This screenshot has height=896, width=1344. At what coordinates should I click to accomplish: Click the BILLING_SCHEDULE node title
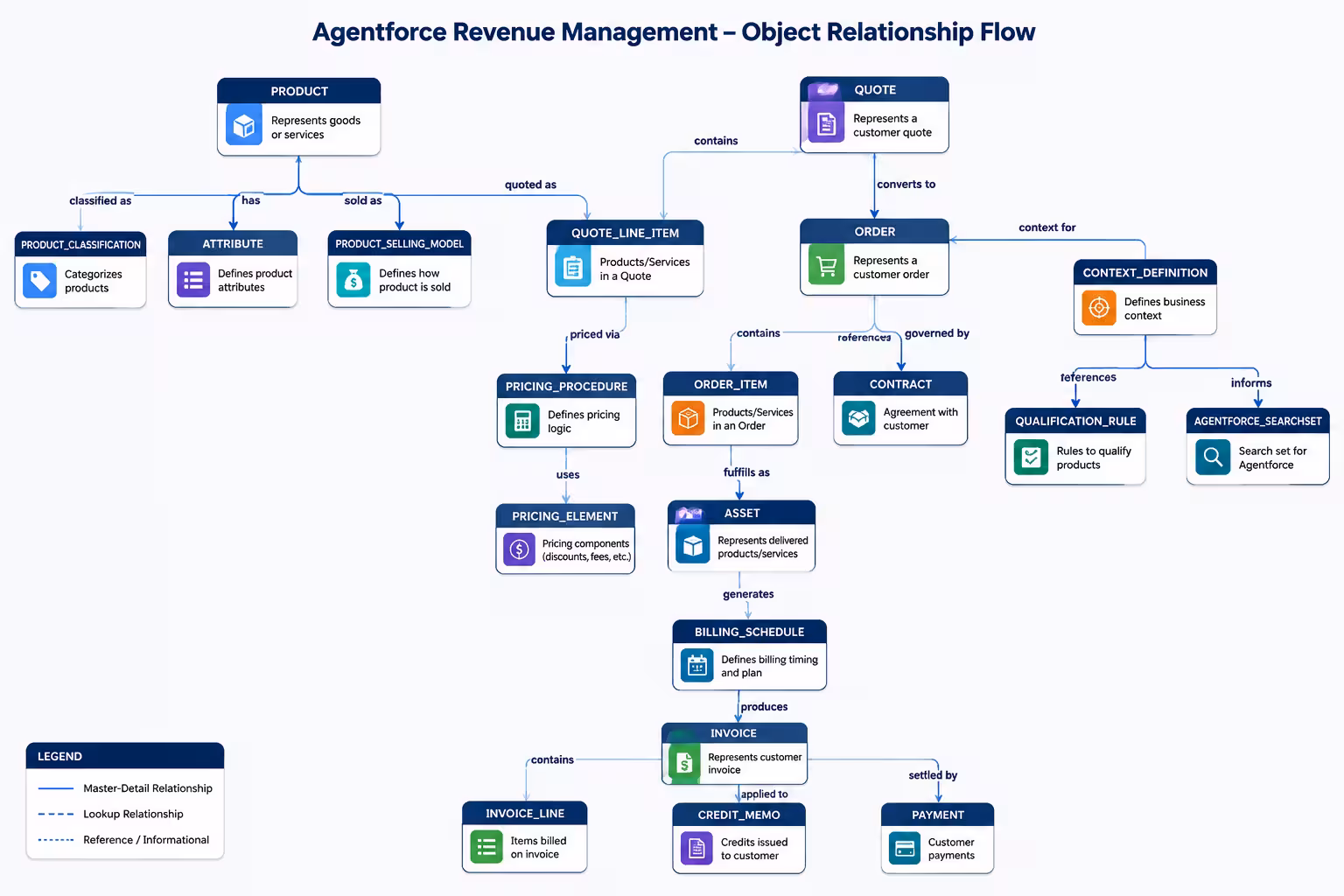pyautogui.click(x=749, y=632)
